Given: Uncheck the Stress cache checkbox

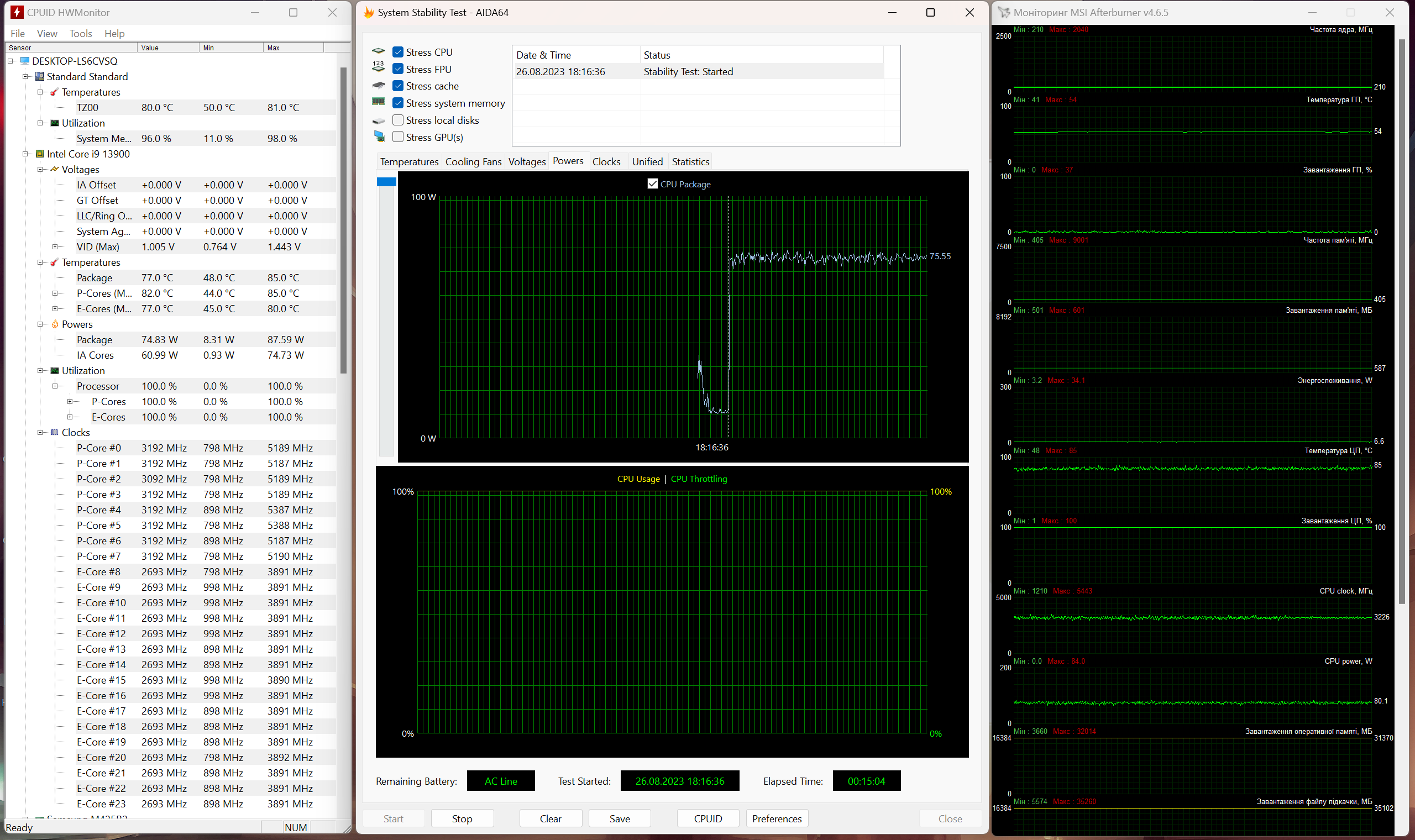Looking at the screenshot, I should point(398,86).
